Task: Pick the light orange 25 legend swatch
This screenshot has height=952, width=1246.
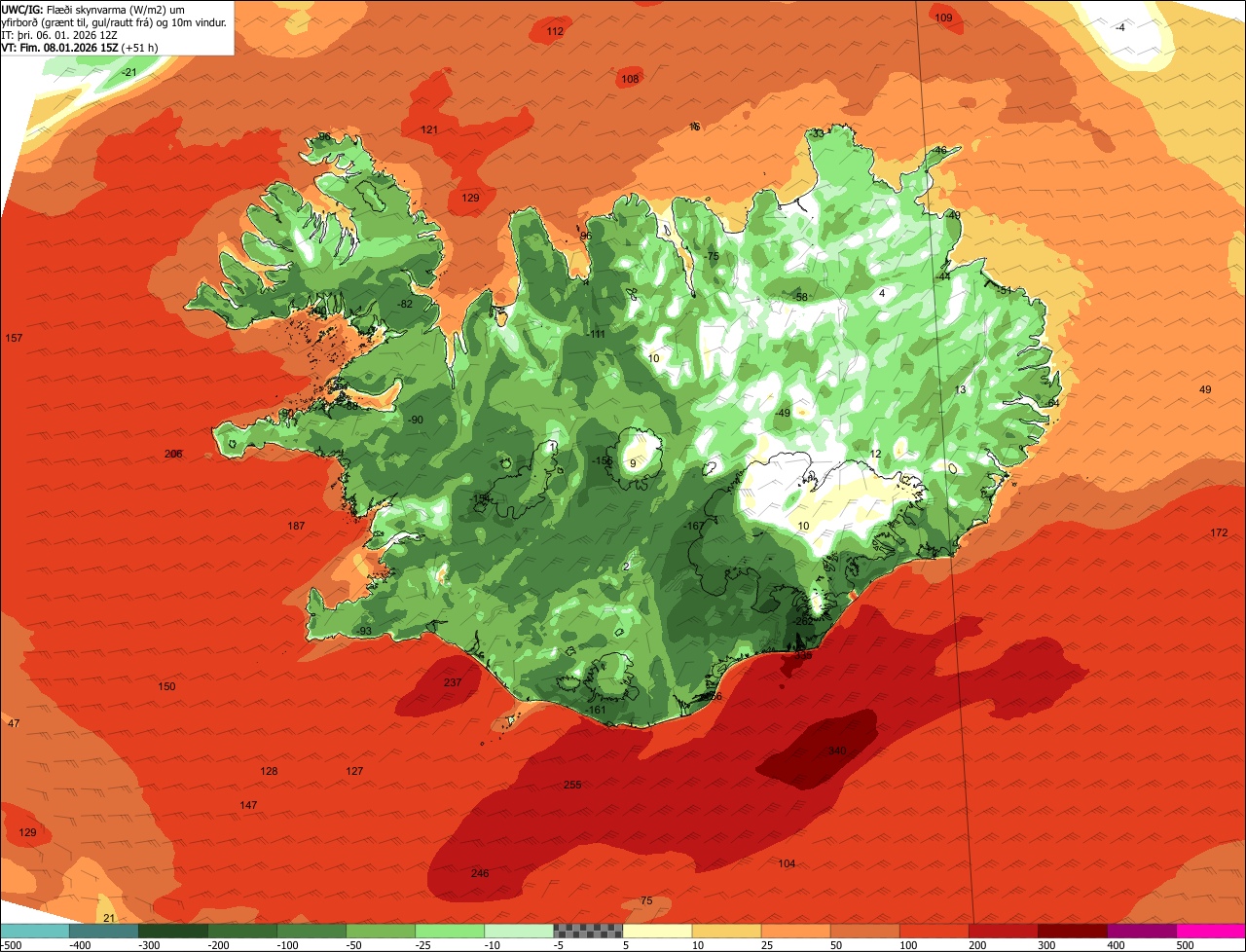Action: pyautogui.click(x=795, y=931)
